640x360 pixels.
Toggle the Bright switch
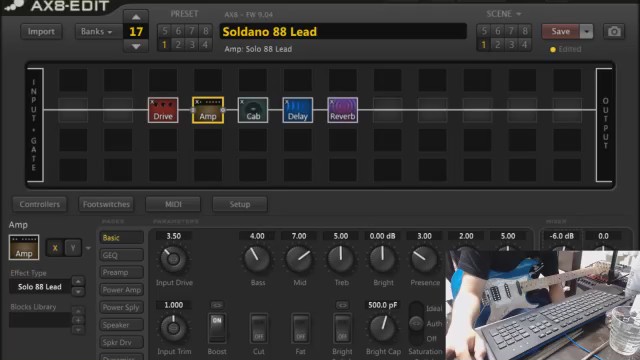coord(342,328)
